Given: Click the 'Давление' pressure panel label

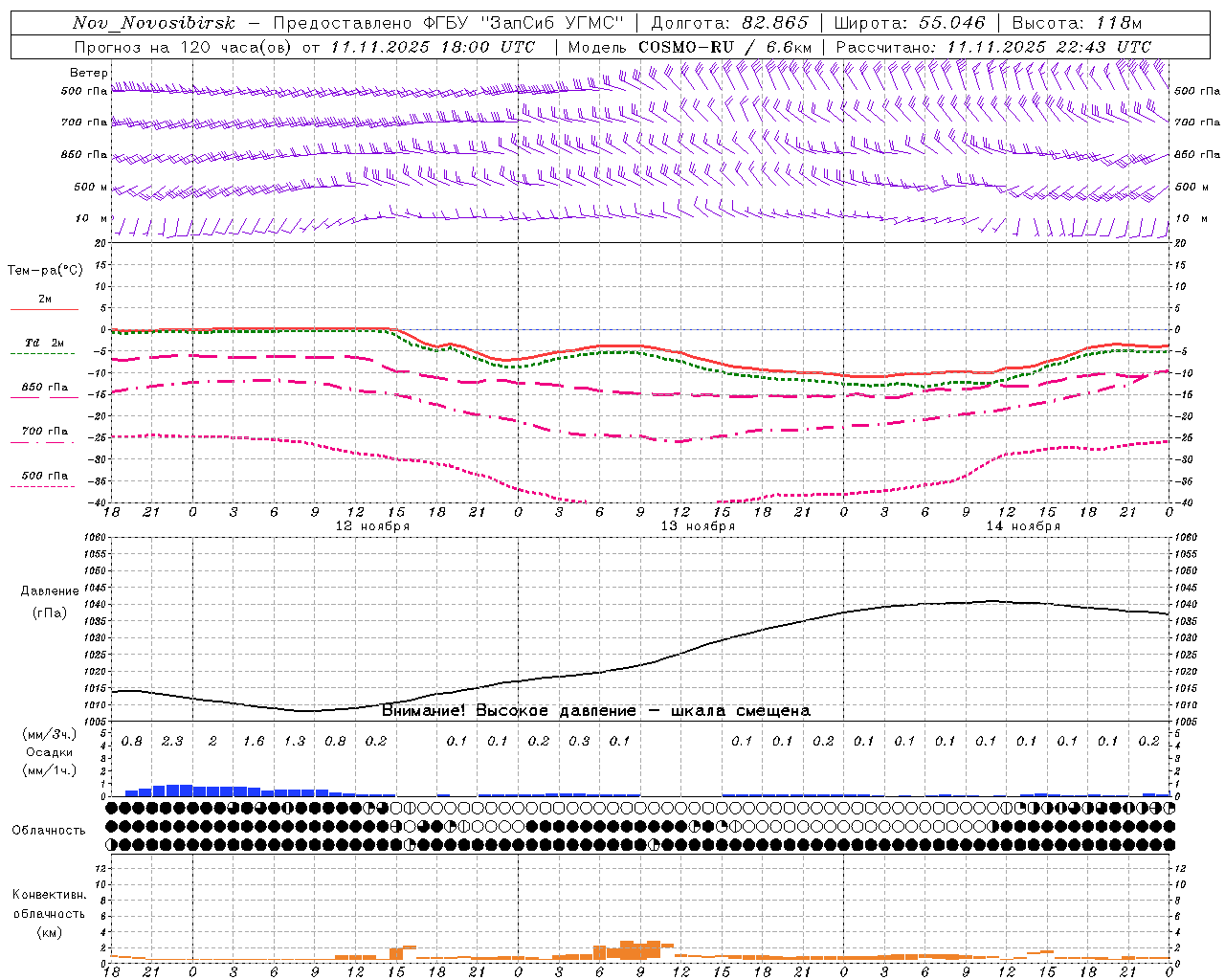Looking at the screenshot, I should click(x=50, y=591).
